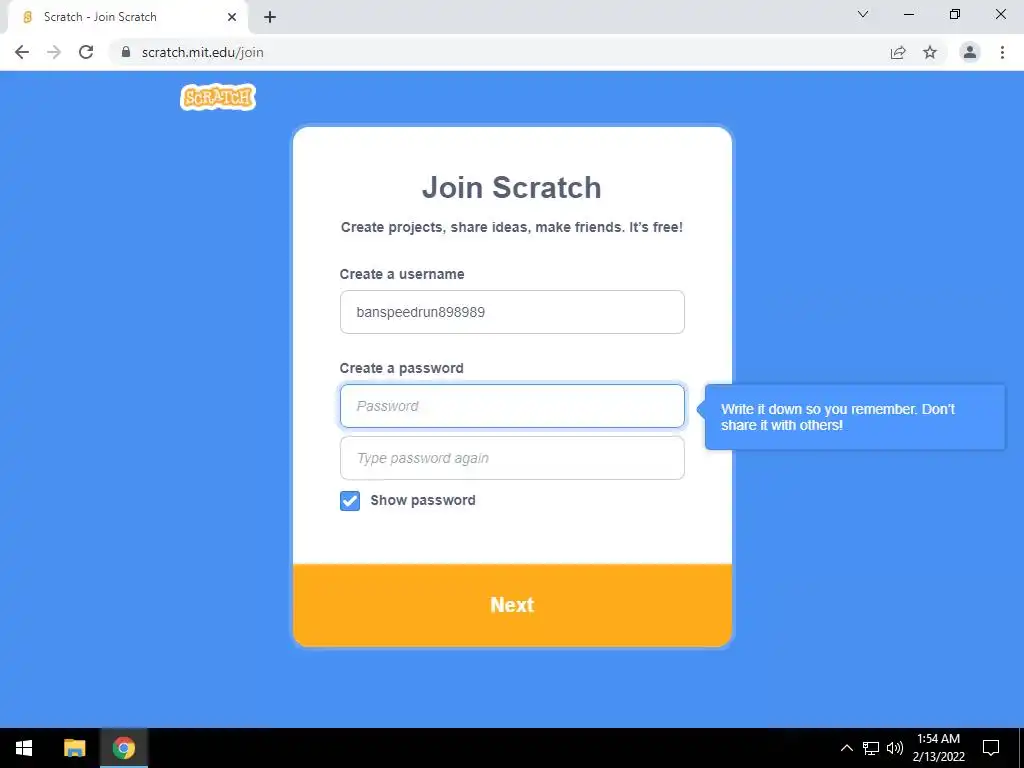
Task: Open the taskbar clock and date
Action: pos(938,748)
